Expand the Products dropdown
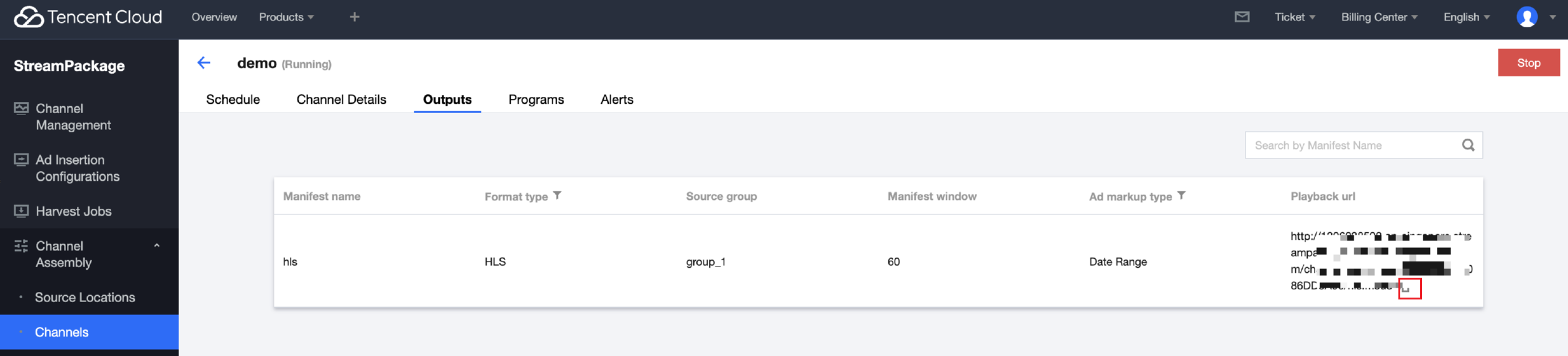Viewport: 1568px width, 356px height. [286, 17]
